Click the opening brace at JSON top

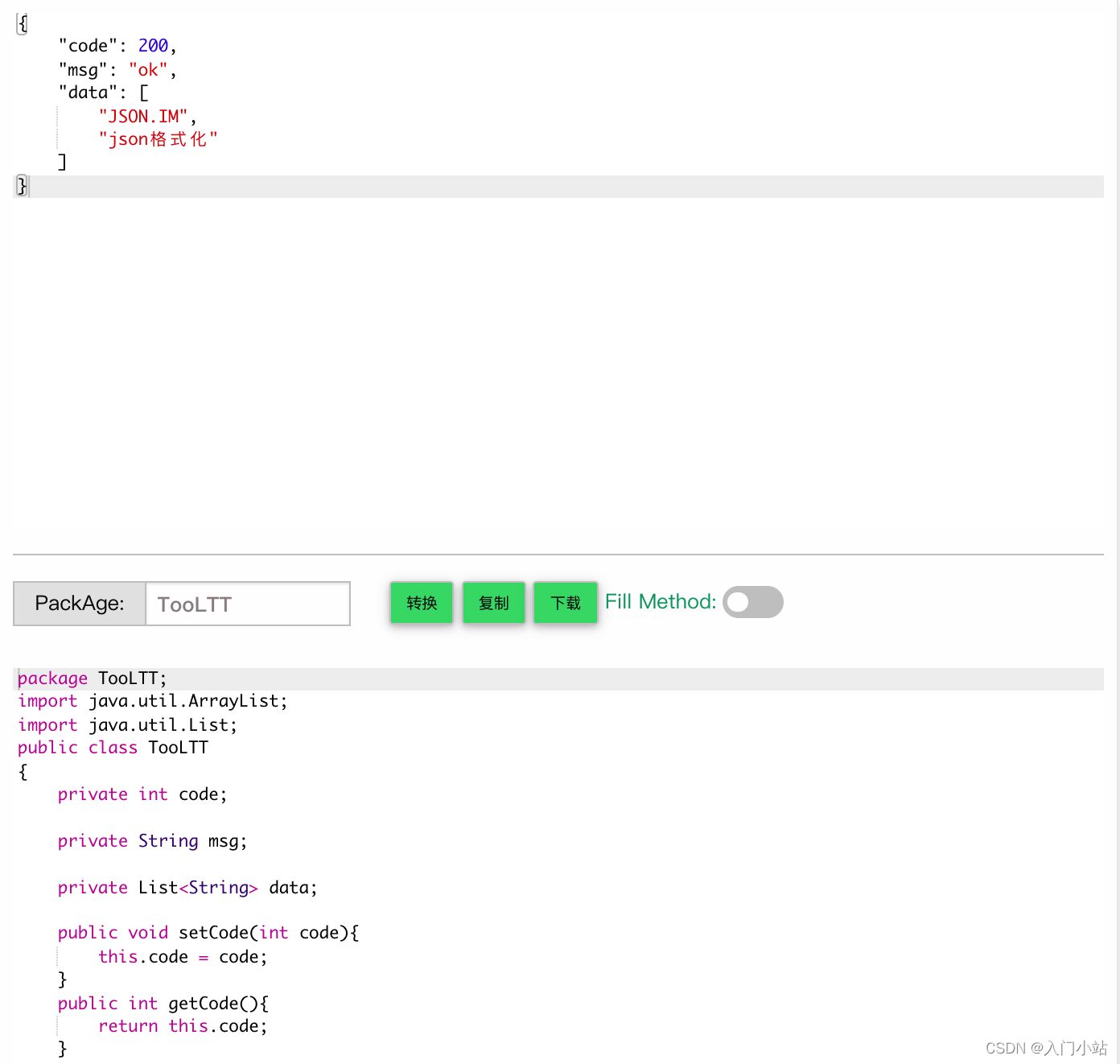(x=23, y=23)
